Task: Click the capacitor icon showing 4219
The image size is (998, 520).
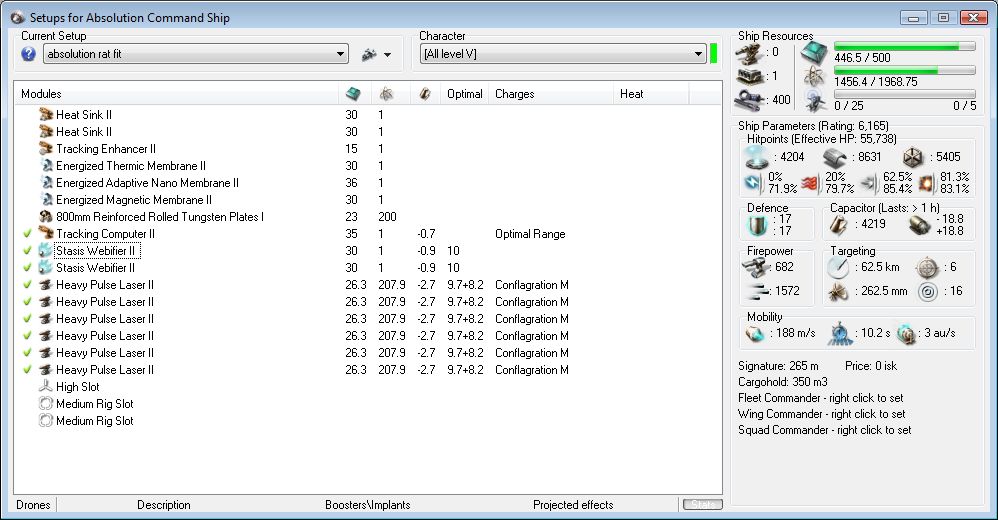Action: tap(838, 225)
